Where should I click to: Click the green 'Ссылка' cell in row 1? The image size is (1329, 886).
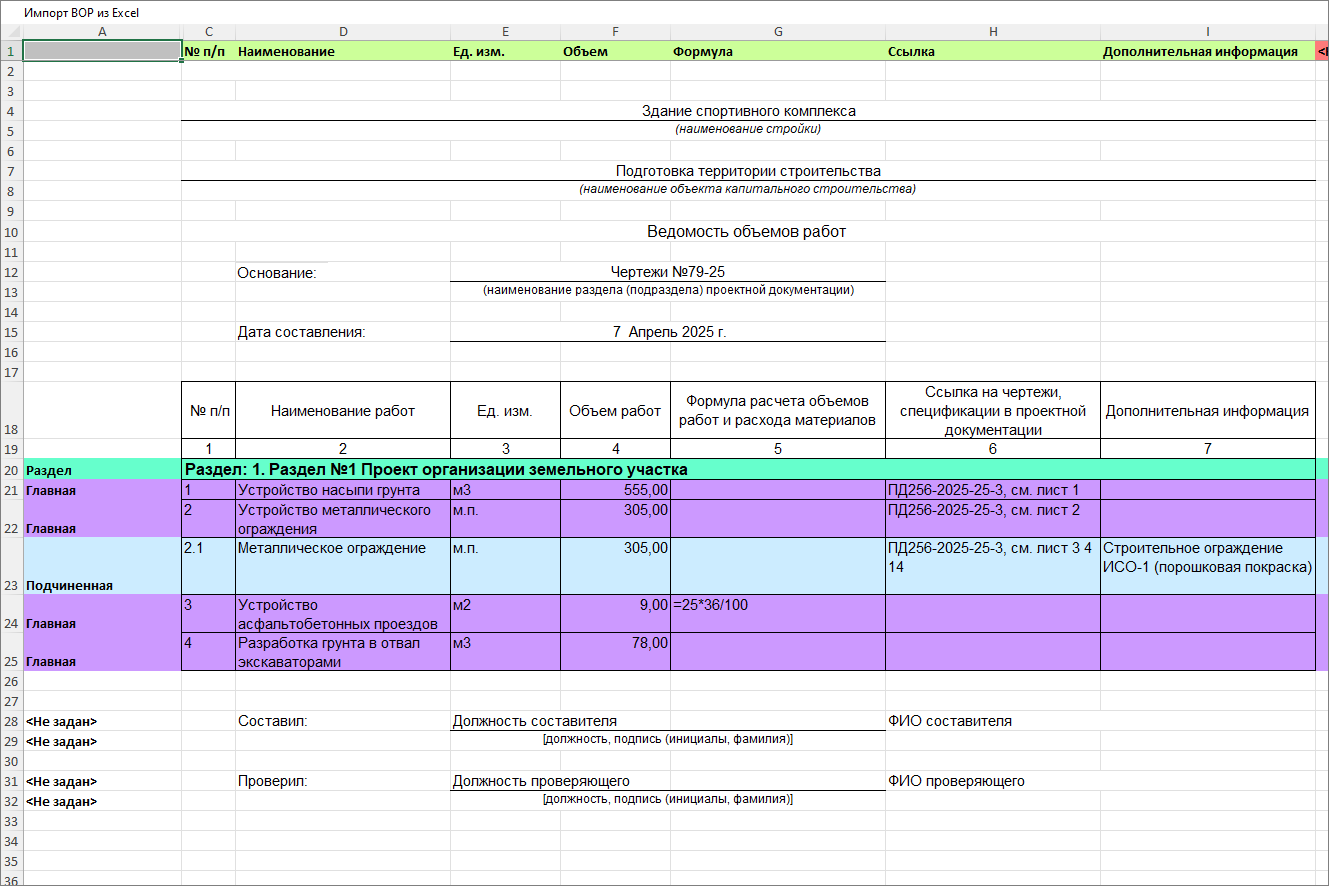(x=992, y=52)
